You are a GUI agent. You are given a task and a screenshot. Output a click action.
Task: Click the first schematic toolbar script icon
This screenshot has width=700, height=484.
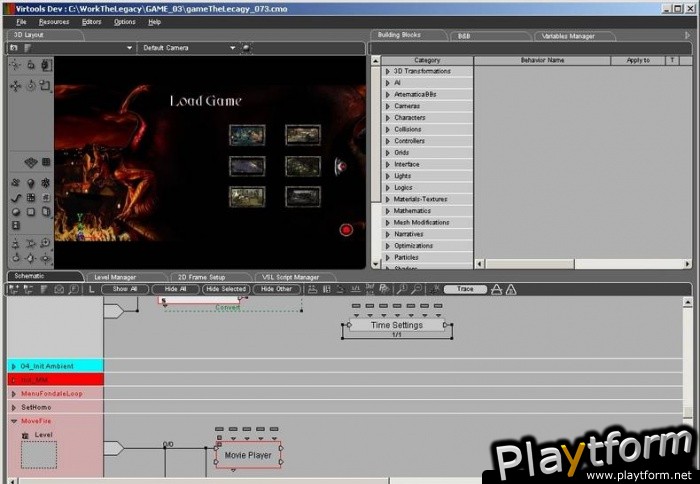(14, 289)
